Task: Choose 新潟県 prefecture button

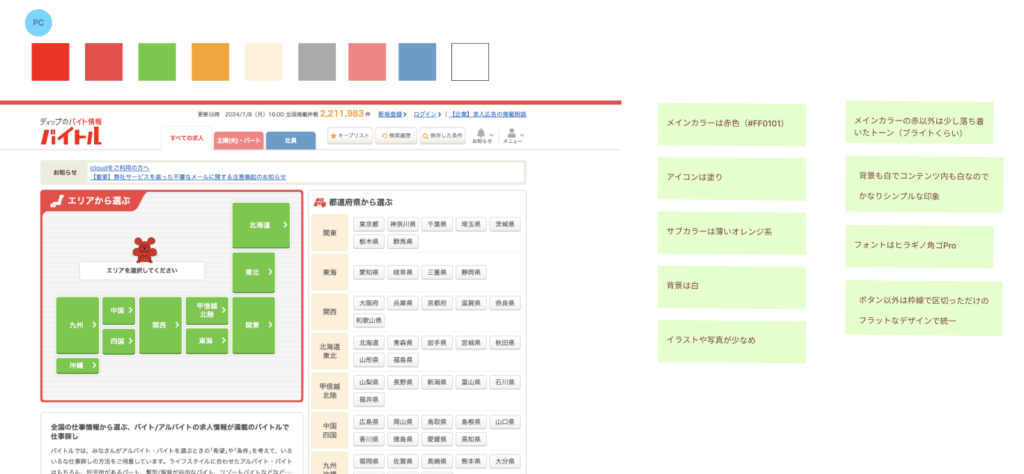Action: (437, 382)
